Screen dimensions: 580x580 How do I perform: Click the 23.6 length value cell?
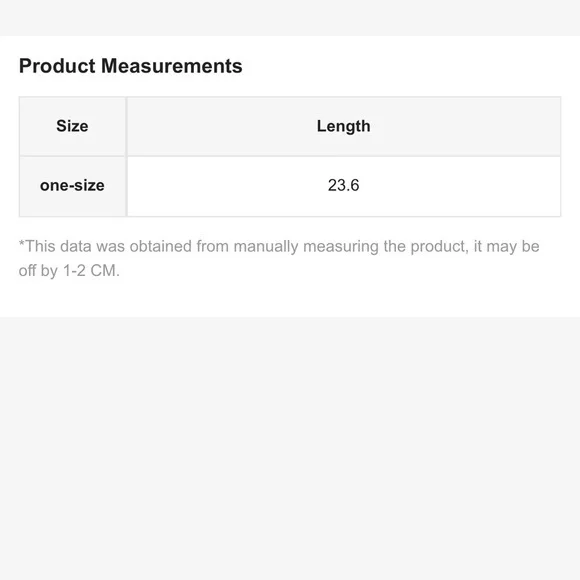coord(344,186)
